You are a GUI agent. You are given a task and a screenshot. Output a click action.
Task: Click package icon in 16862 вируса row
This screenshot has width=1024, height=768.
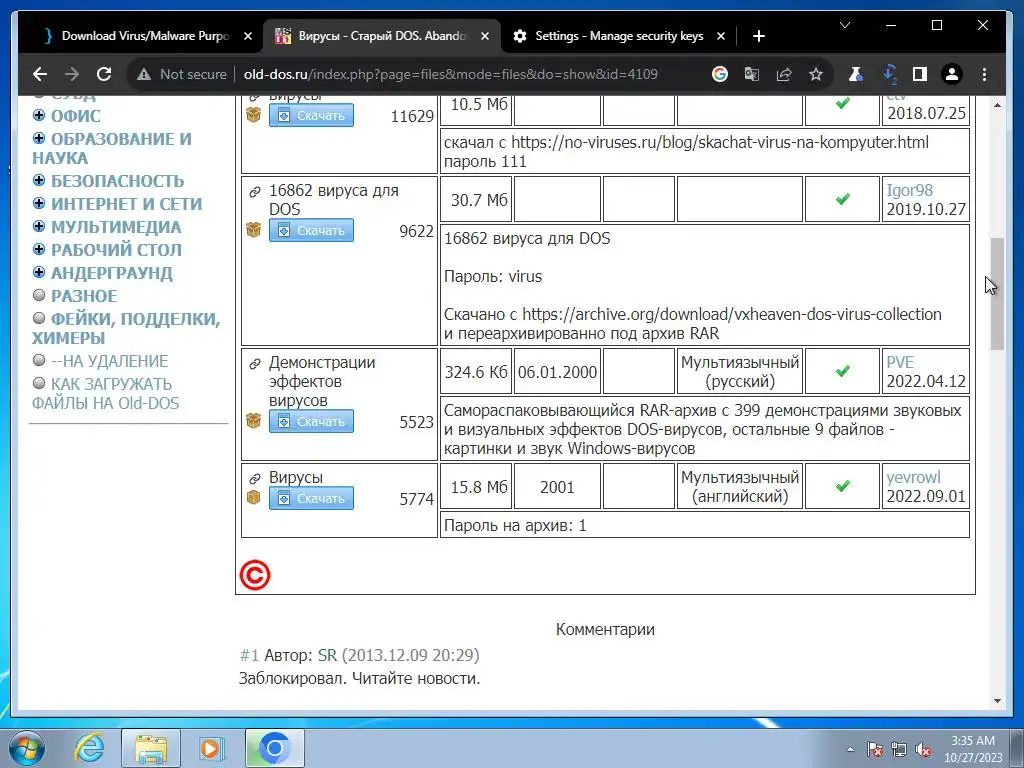[x=253, y=230]
